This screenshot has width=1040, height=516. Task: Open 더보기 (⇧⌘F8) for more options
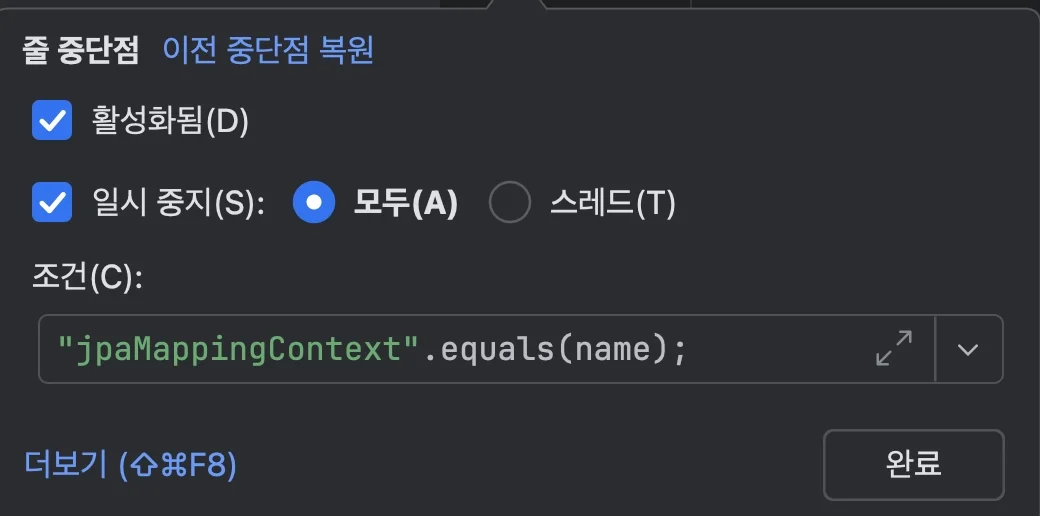click(130, 464)
